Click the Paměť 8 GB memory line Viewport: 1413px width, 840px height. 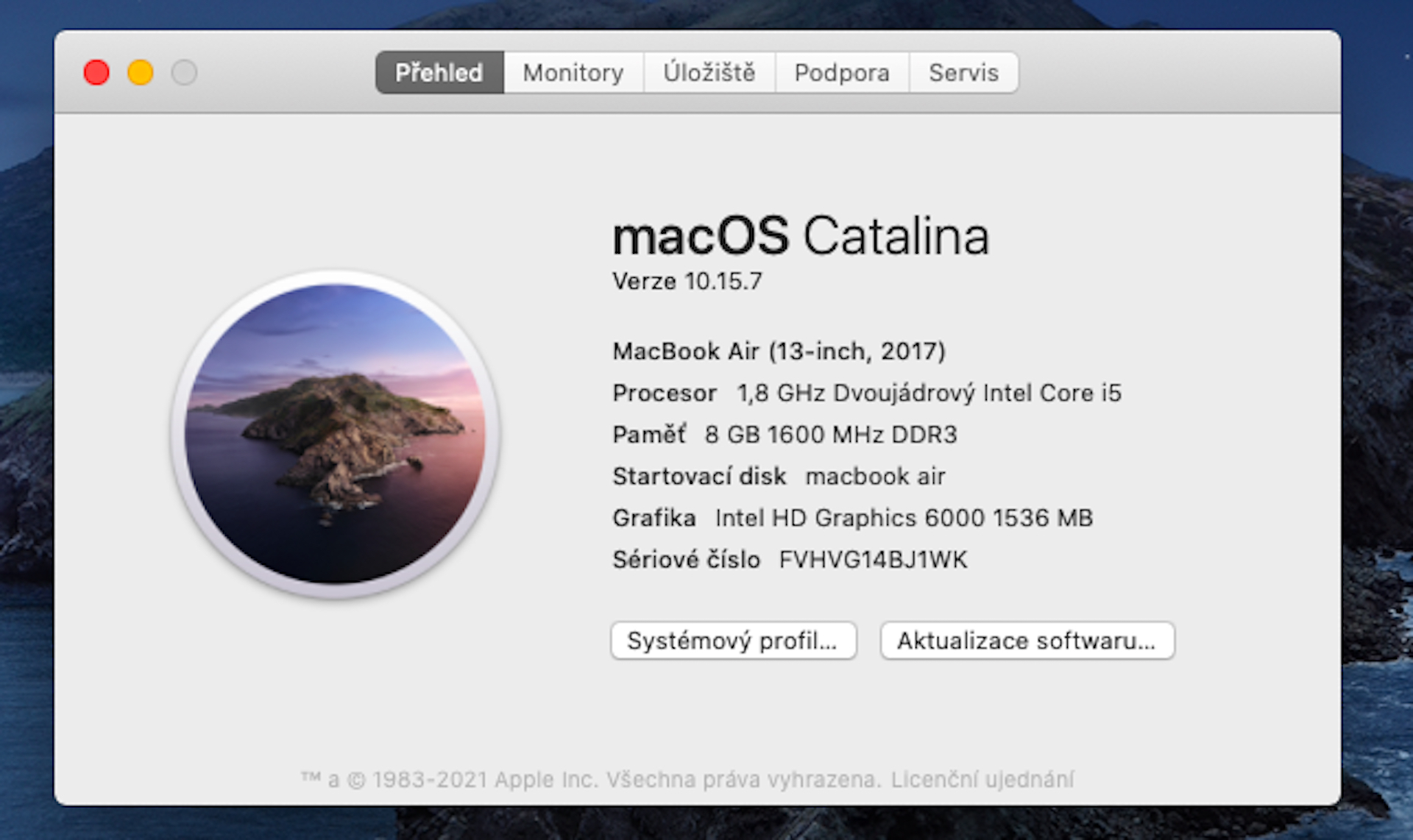click(x=785, y=435)
